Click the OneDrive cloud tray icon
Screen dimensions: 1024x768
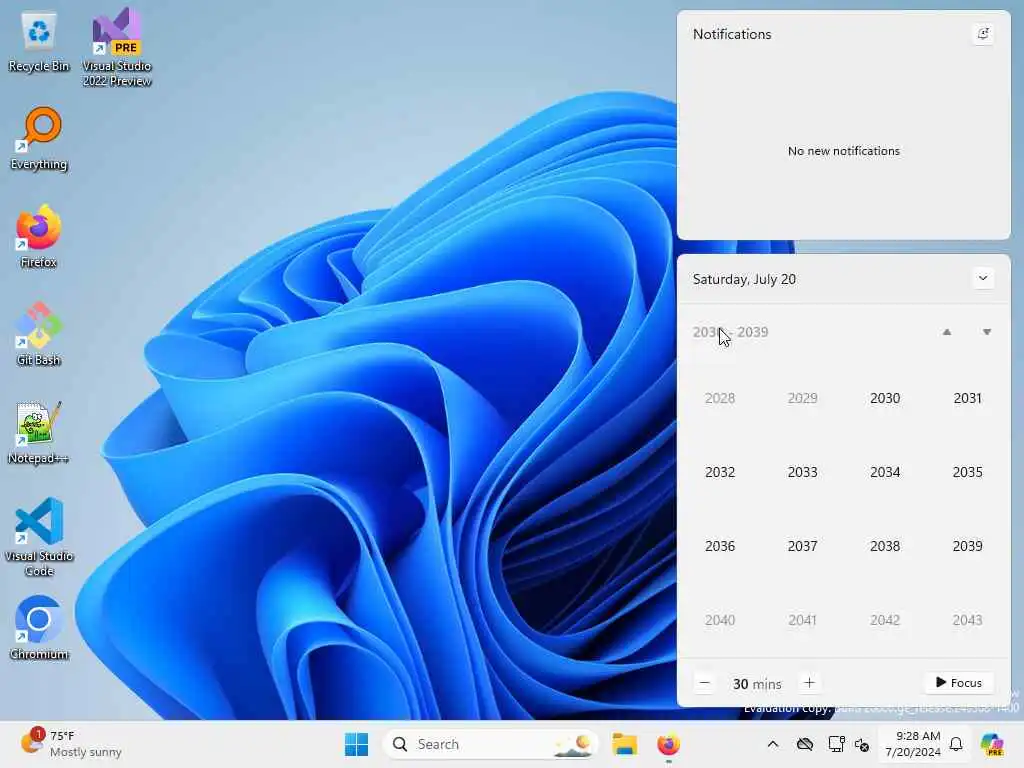click(805, 744)
